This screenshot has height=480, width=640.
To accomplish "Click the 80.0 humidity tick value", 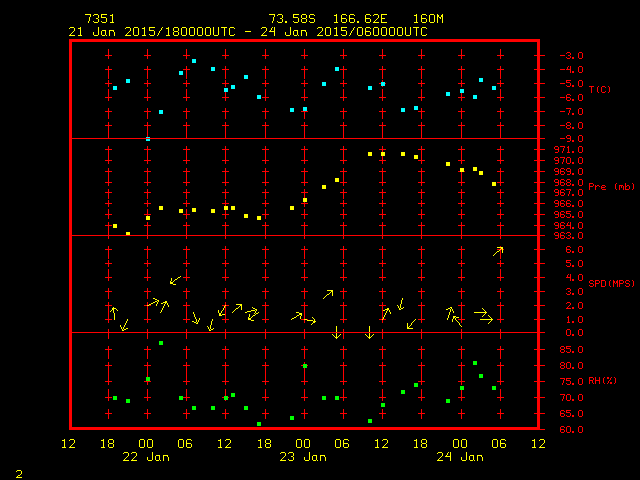I will [x=571, y=366].
